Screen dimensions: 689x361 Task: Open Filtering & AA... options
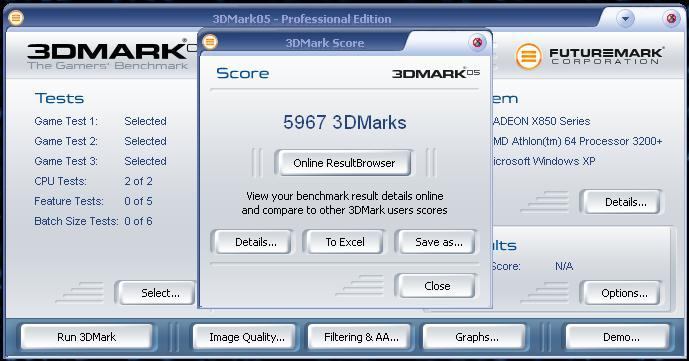(361, 337)
